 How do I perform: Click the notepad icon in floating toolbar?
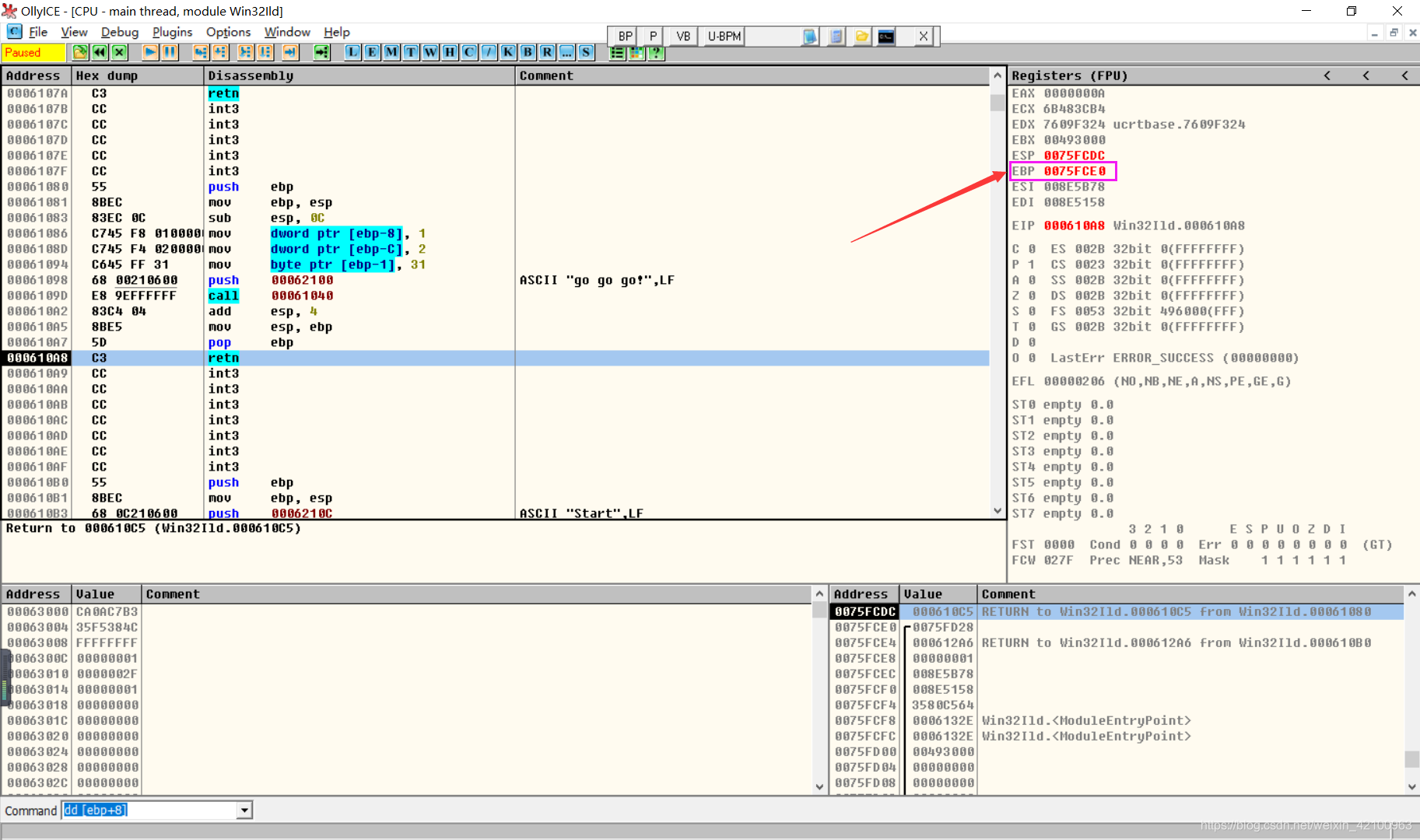(x=811, y=36)
